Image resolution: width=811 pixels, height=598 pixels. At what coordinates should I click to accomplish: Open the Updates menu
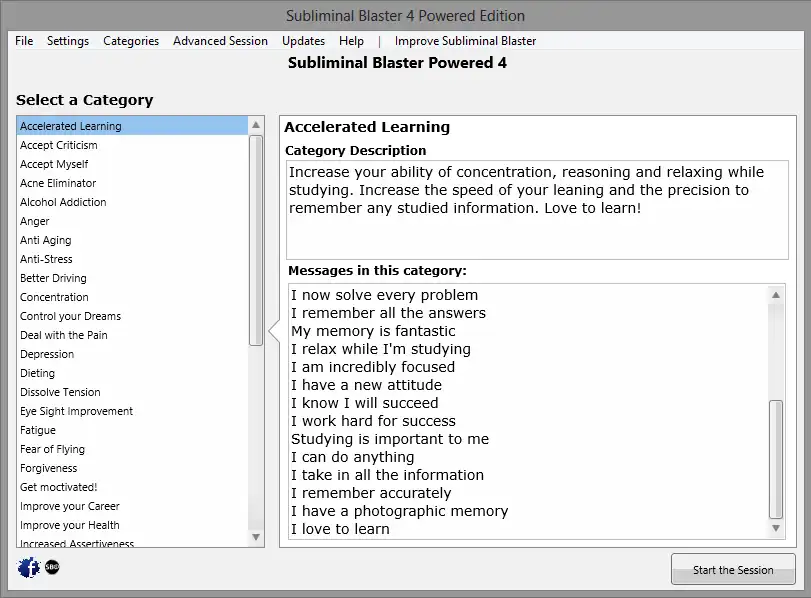(x=304, y=41)
